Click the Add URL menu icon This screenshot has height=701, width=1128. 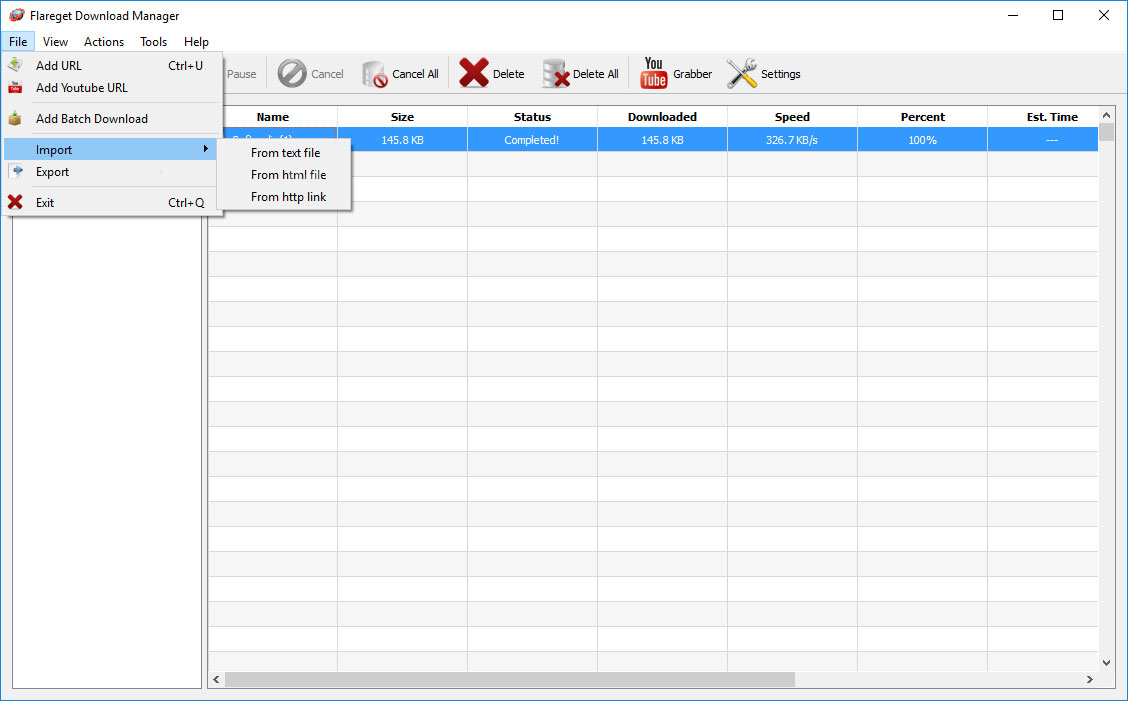tap(15, 65)
